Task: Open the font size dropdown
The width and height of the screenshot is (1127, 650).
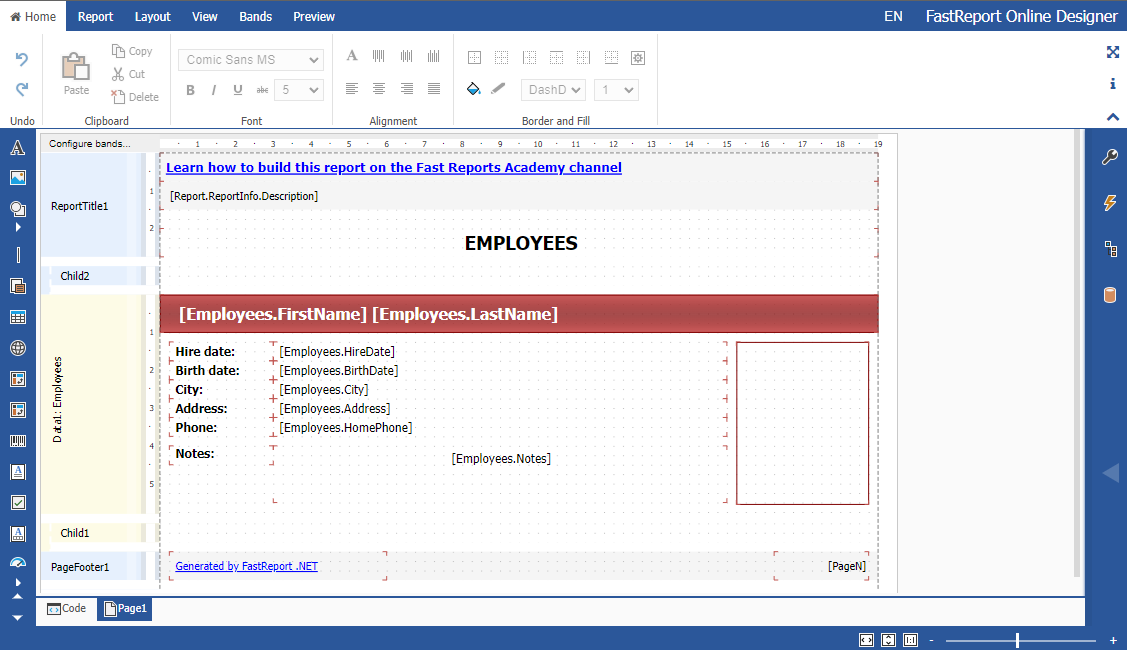Action: [x=298, y=90]
